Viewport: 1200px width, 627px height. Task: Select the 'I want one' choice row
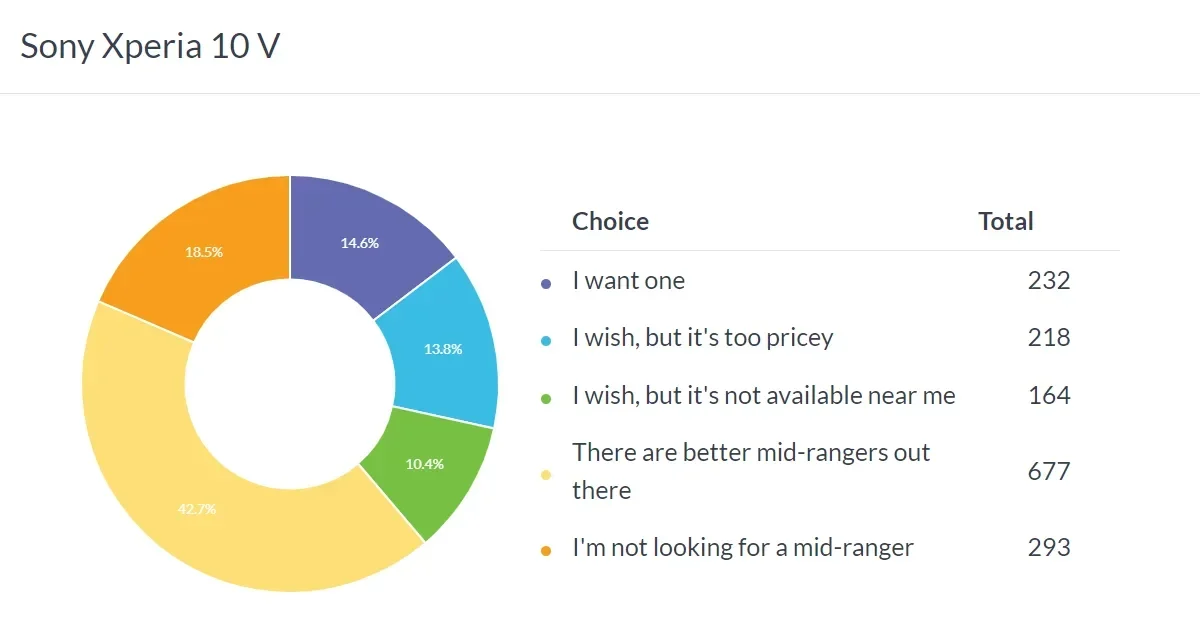click(628, 281)
